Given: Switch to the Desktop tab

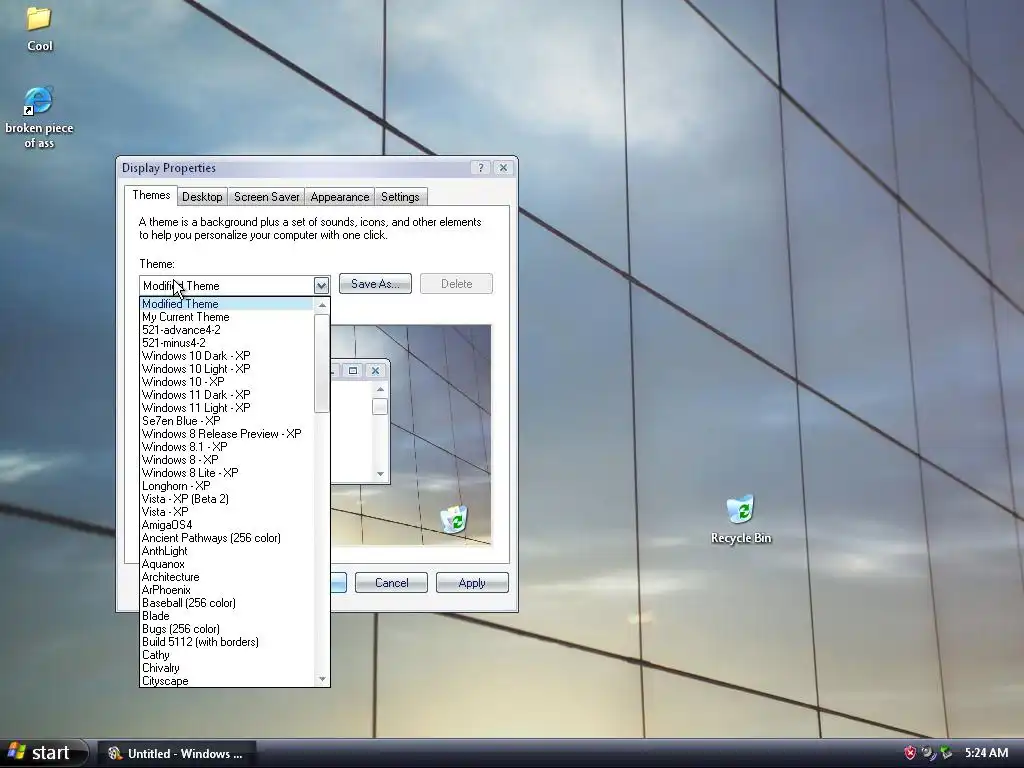Looking at the screenshot, I should pyautogui.click(x=202, y=197).
